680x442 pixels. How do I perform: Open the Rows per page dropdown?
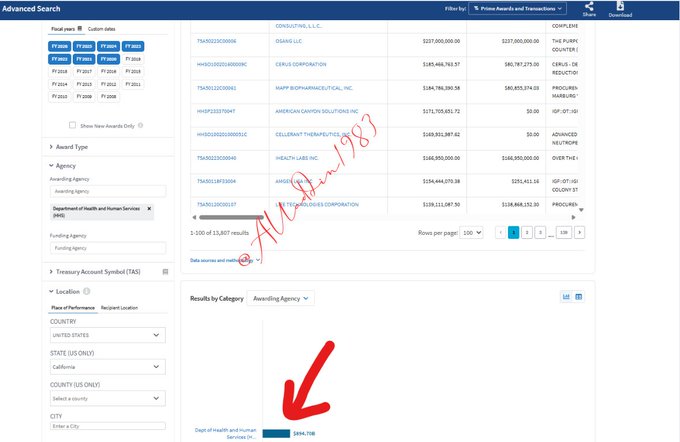tap(469, 232)
